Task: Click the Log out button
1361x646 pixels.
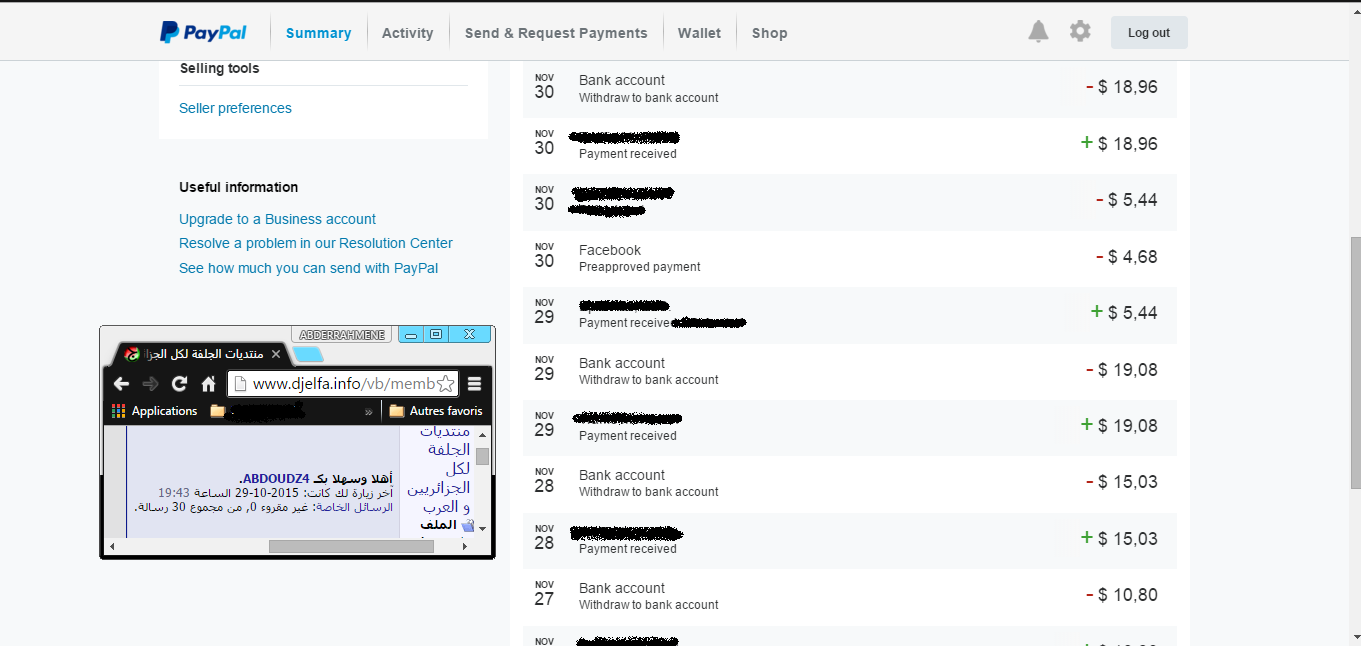Action: click(1149, 33)
